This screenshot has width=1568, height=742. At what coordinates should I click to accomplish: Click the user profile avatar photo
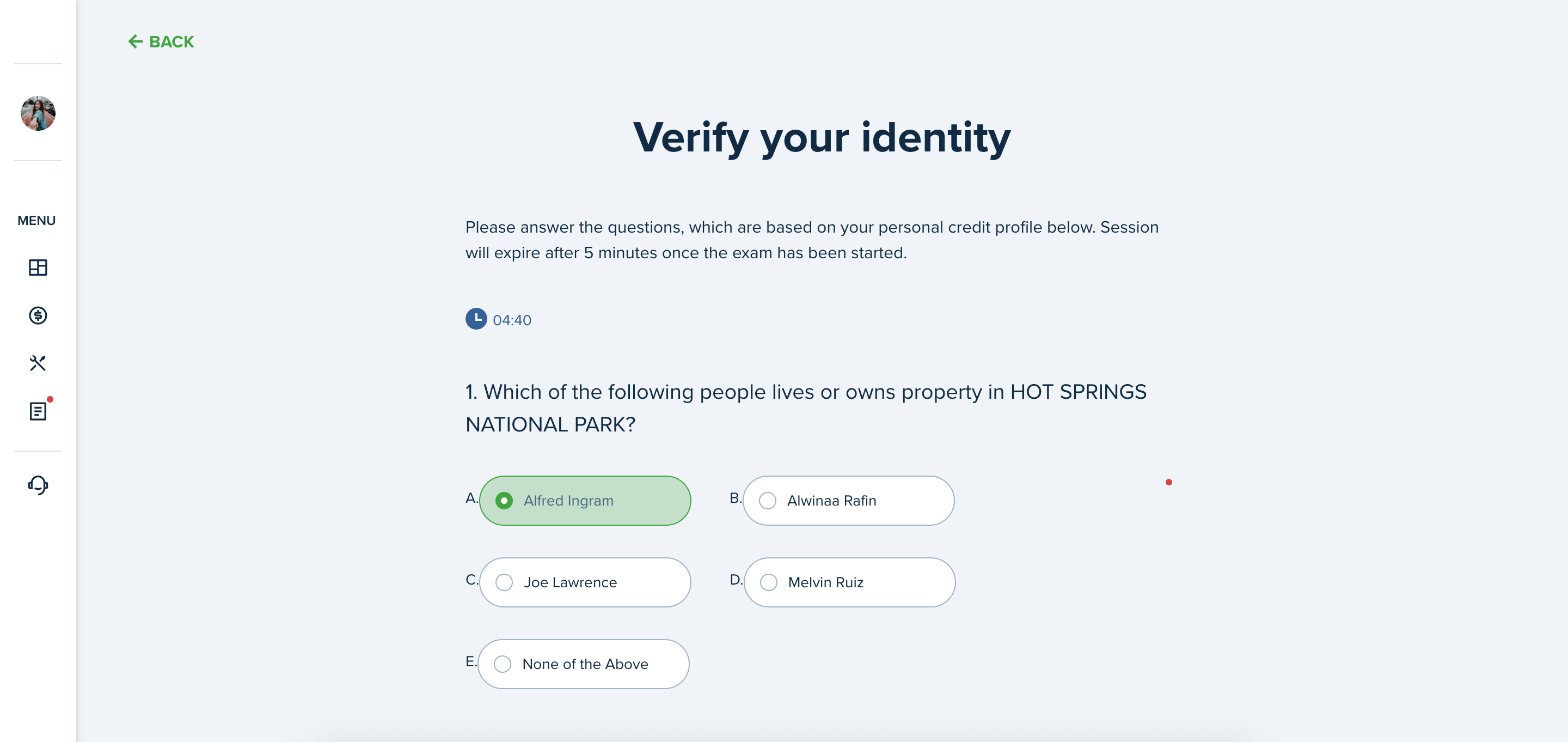[38, 113]
